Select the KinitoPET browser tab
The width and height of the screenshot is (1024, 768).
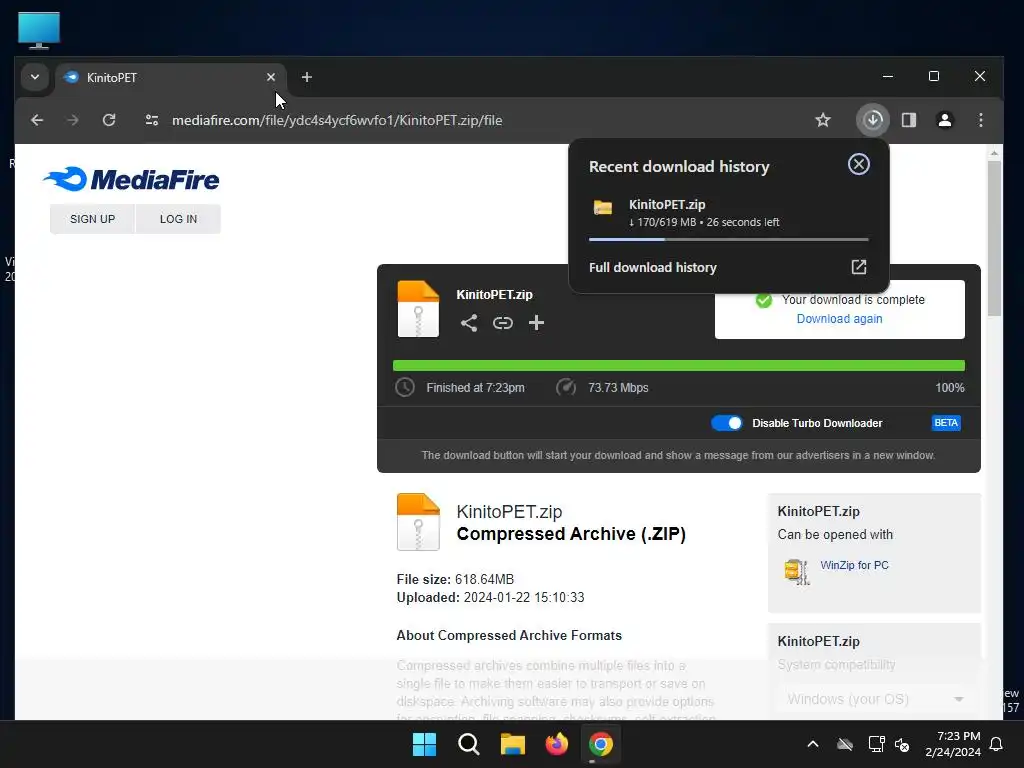click(x=170, y=78)
